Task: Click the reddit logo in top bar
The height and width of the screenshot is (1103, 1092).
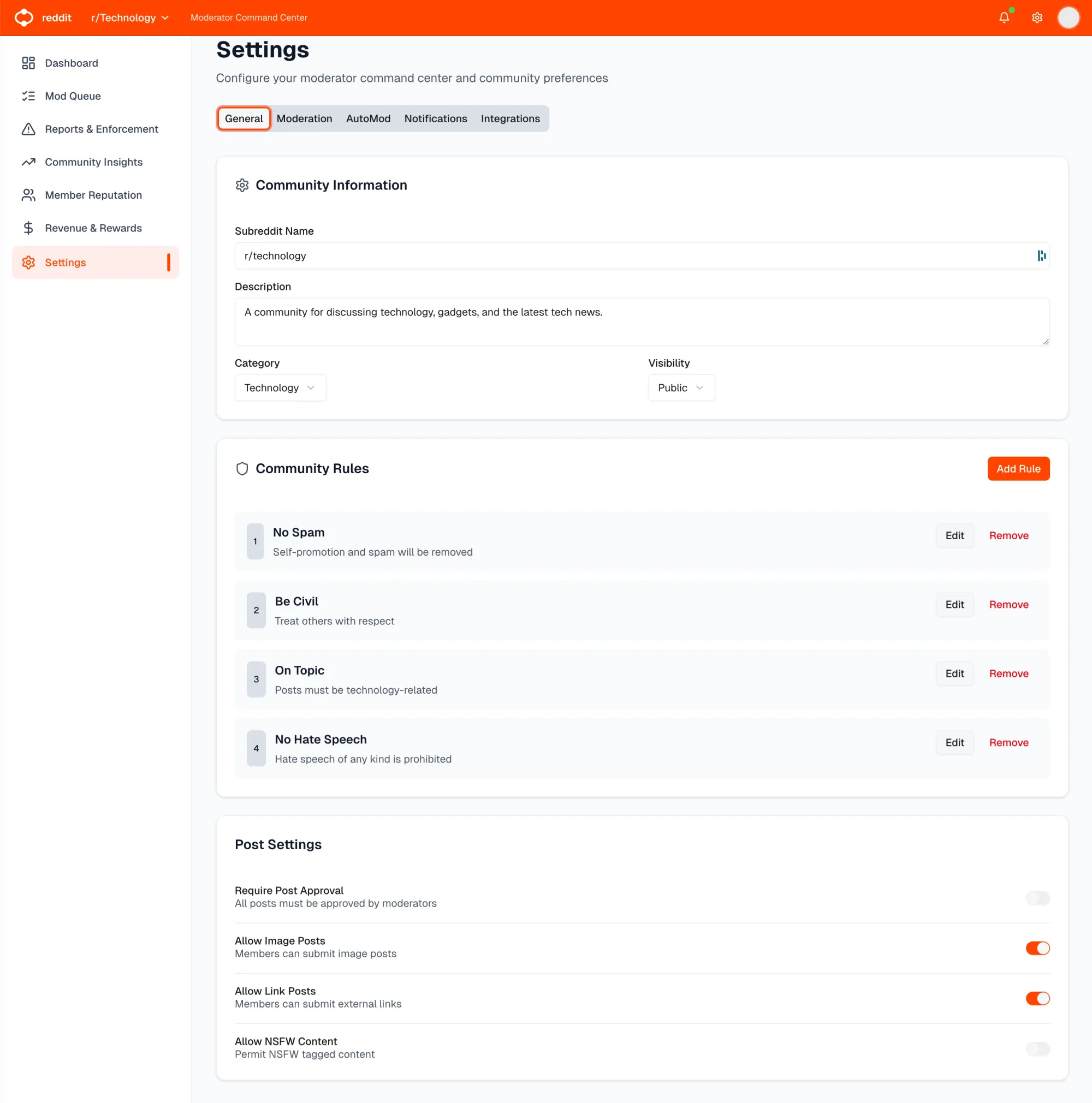Action: (23, 17)
